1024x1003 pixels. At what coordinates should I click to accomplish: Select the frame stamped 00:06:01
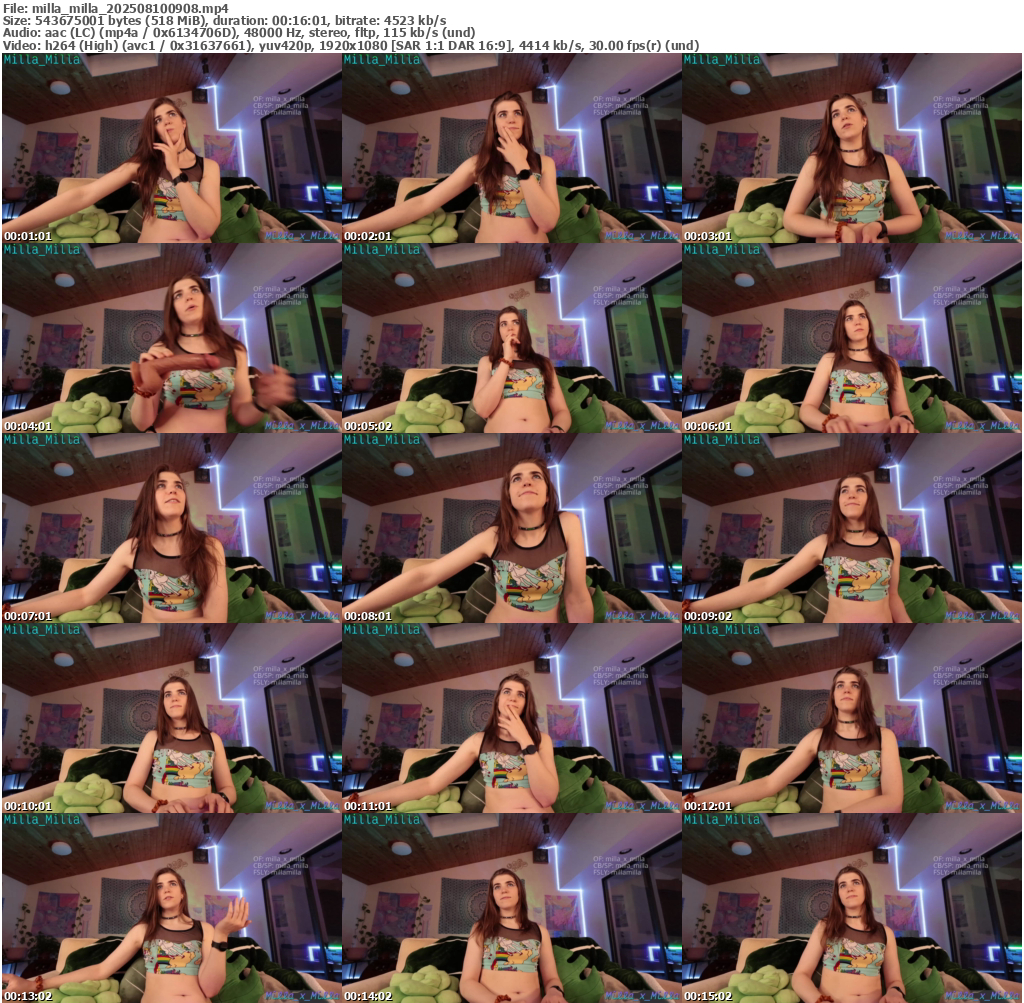point(852,338)
